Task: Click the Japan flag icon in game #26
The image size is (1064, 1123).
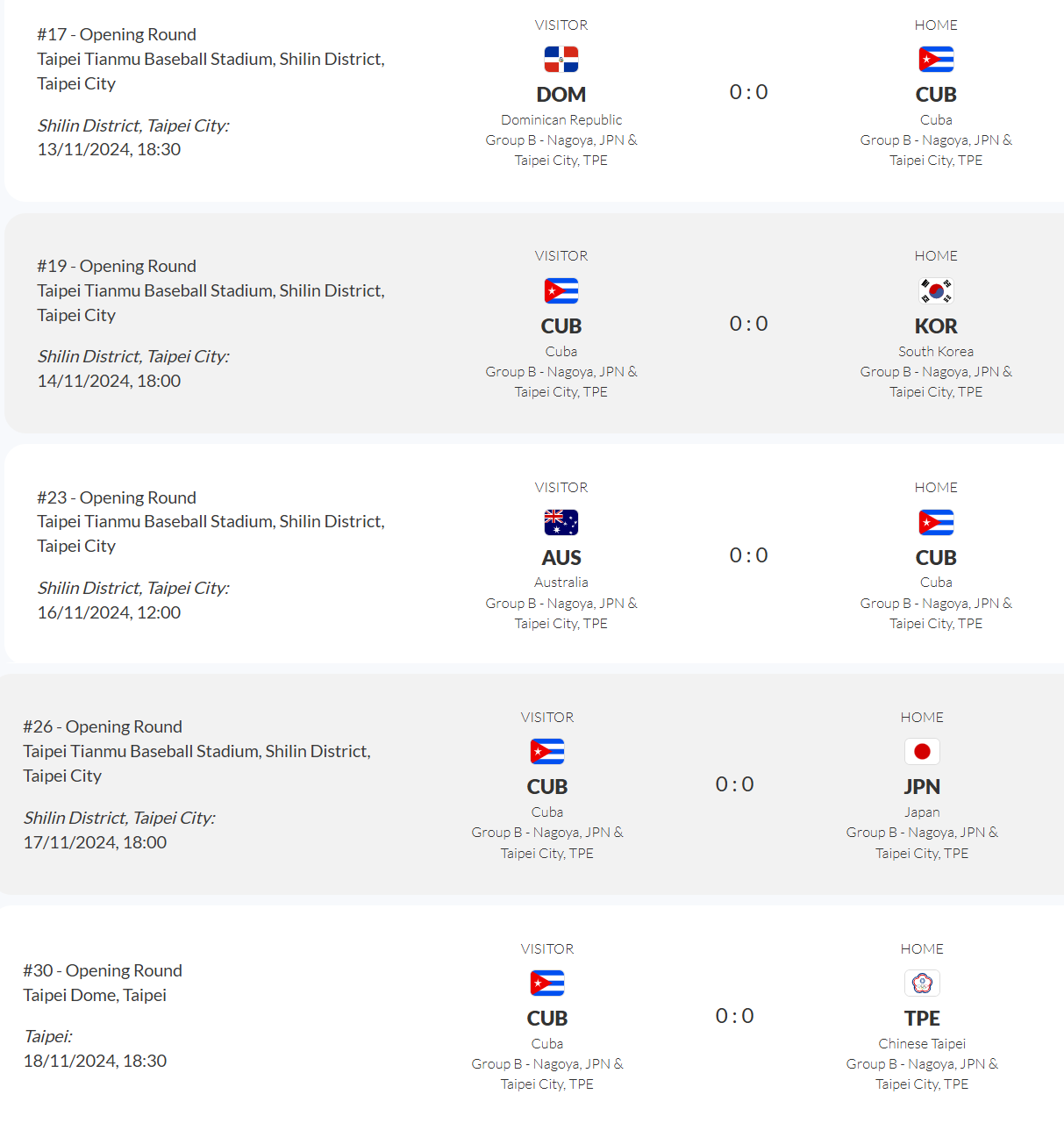Action: pos(922,752)
